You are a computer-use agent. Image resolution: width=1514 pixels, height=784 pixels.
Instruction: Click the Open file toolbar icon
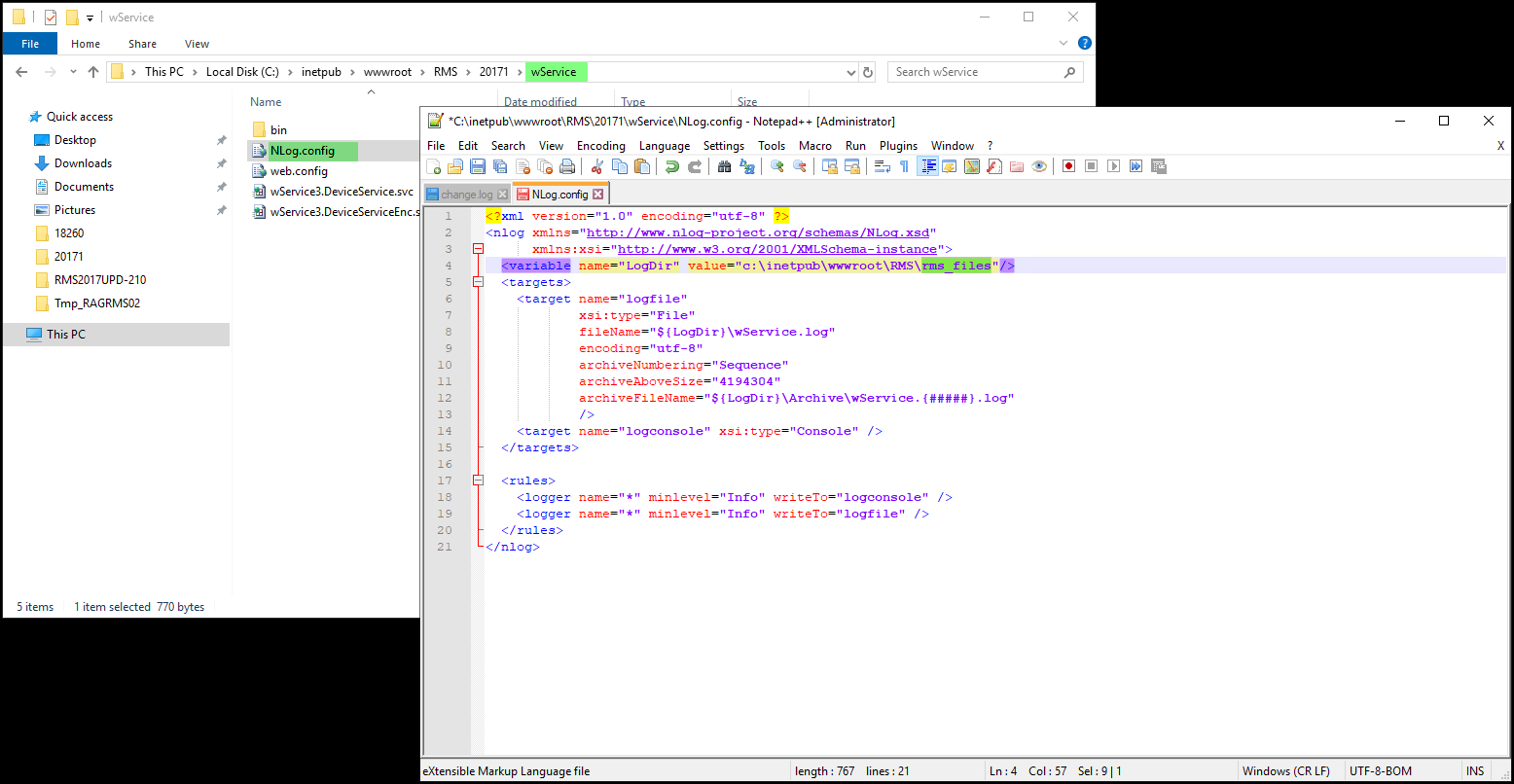454,166
